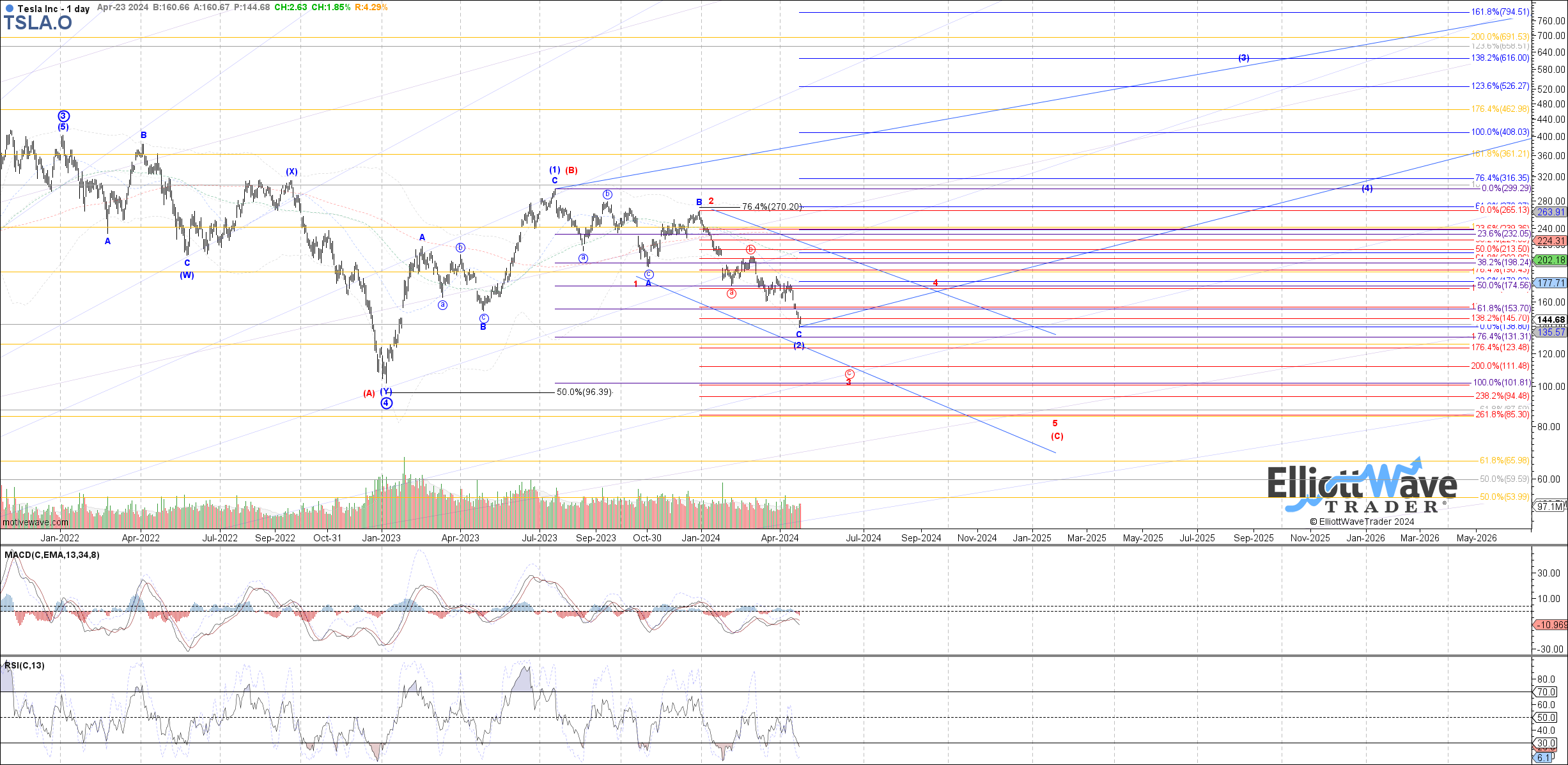
Task: Click the blue 177.71 price axis tag
Action: pos(1551,283)
